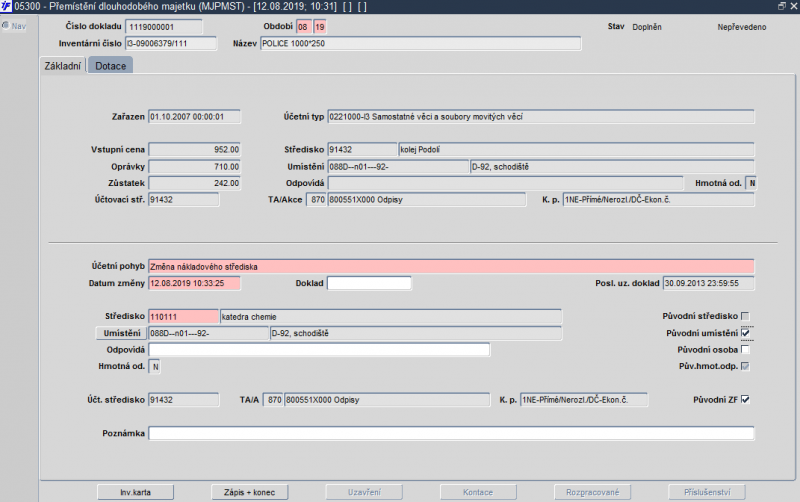This screenshot has width=800, height=502.
Task: Select the Účetní pohyb field
Action: pyautogui.click(x=451, y=267)
